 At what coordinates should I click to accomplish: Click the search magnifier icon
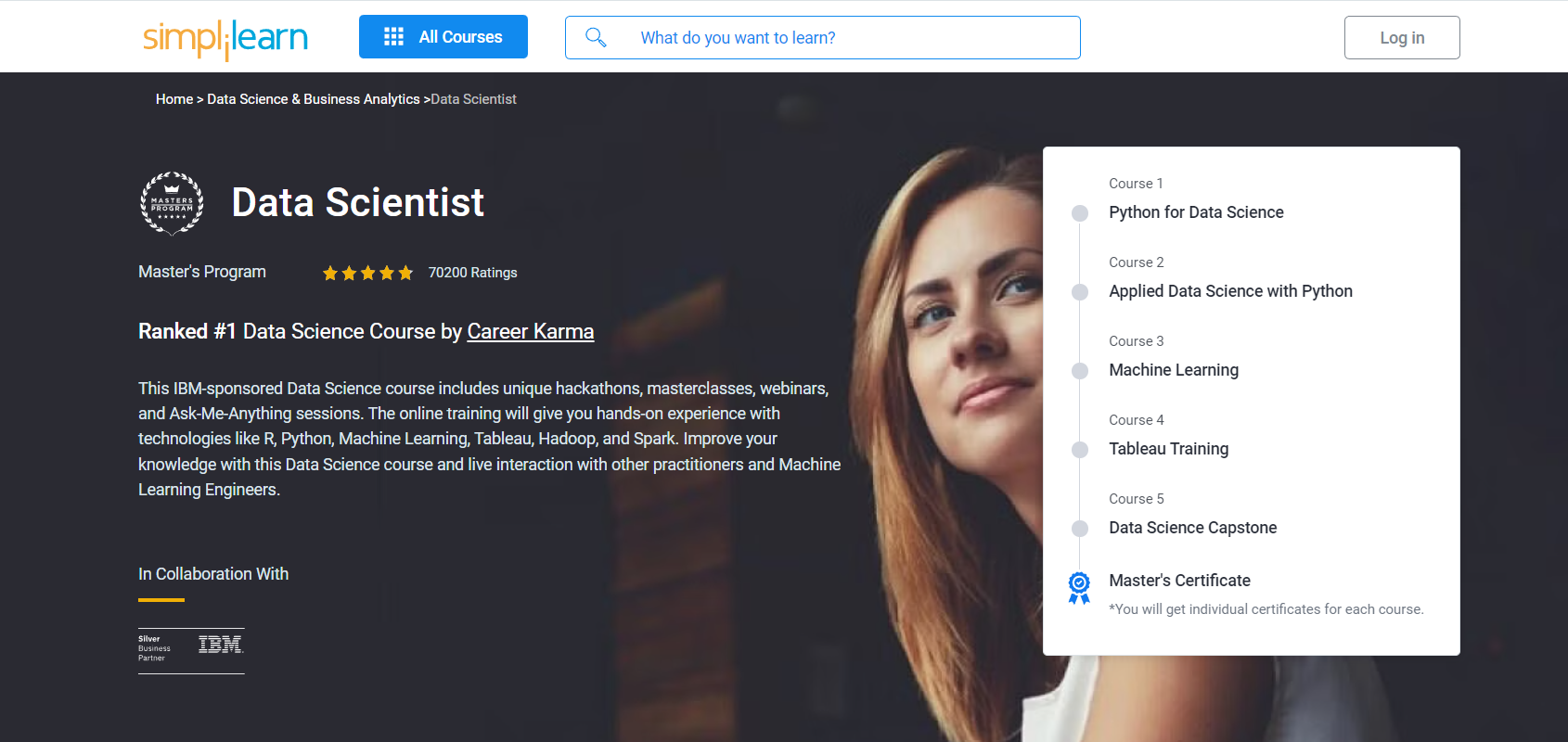pyautogui.click(x=596, y=37)
